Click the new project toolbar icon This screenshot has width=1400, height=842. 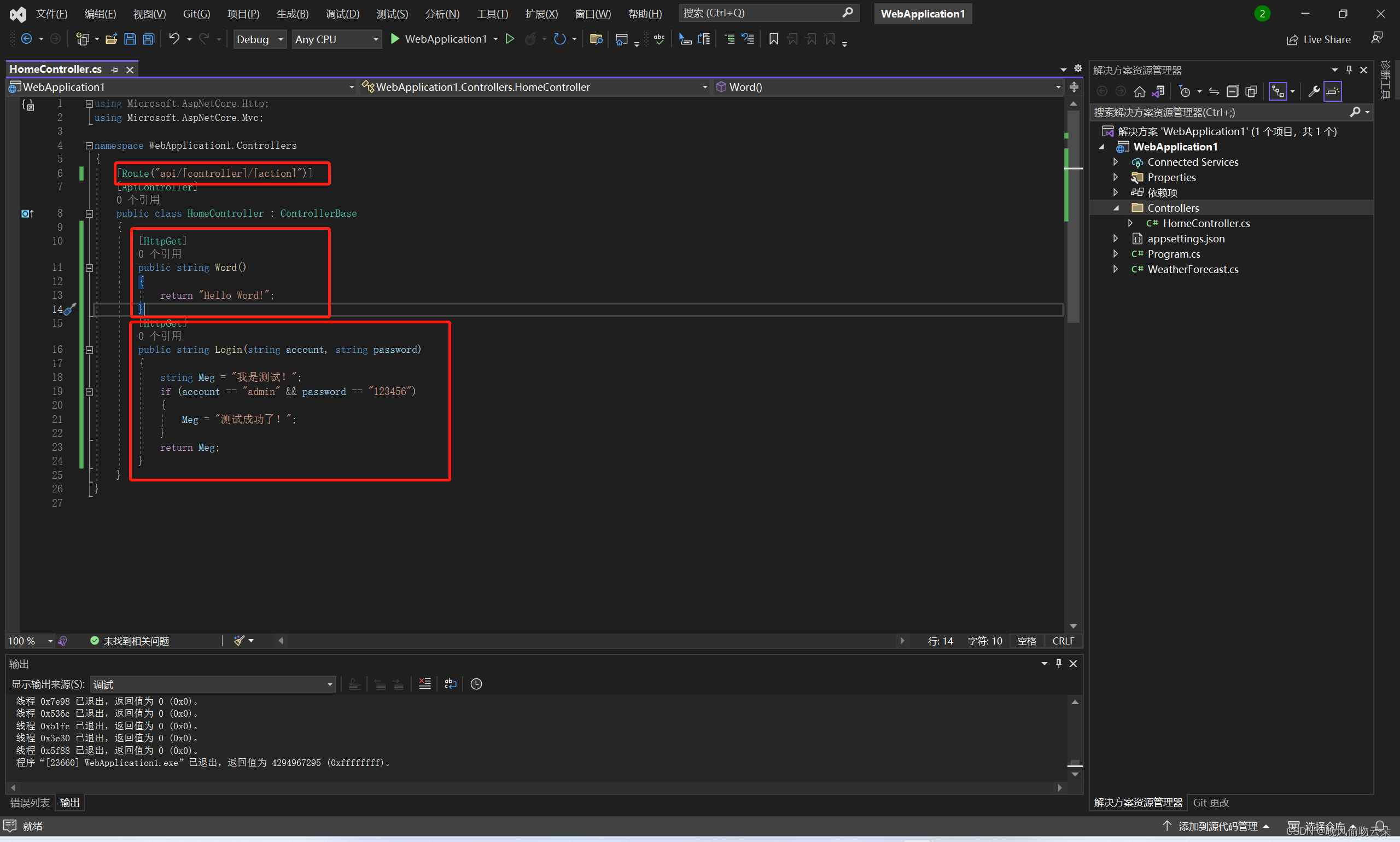pos(83,39)
